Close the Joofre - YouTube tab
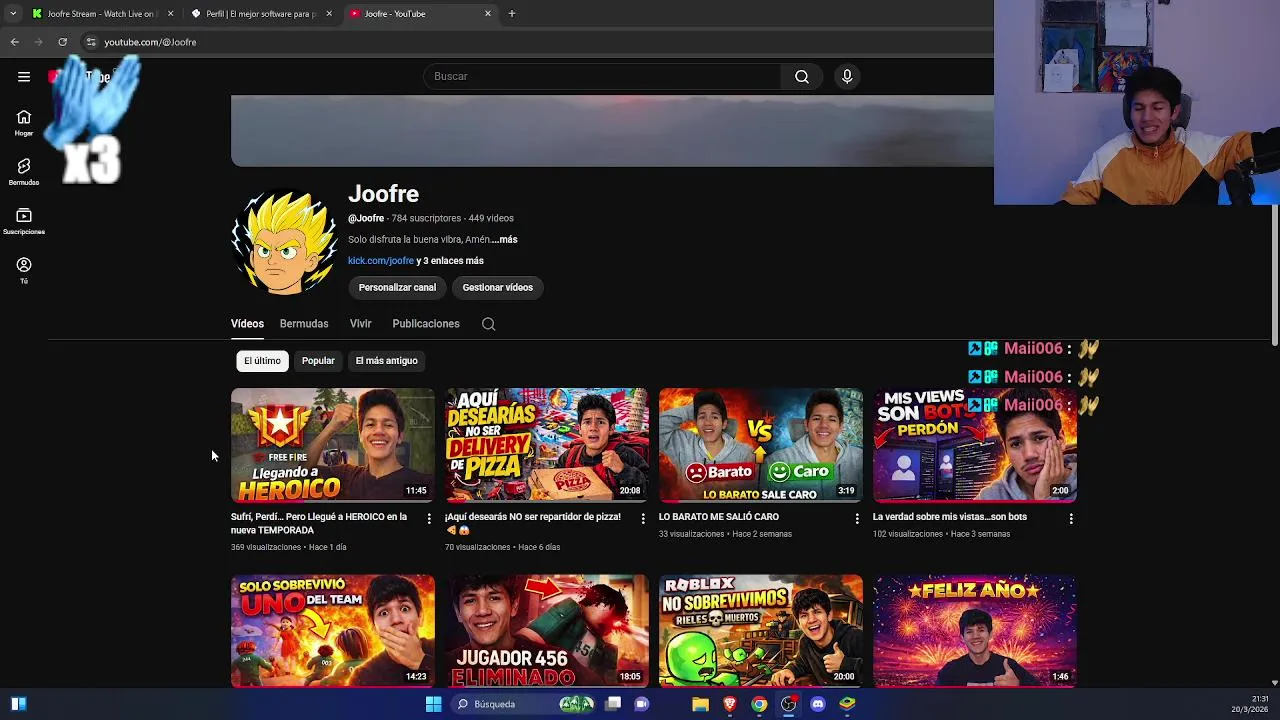 click(x=488, y=14)
